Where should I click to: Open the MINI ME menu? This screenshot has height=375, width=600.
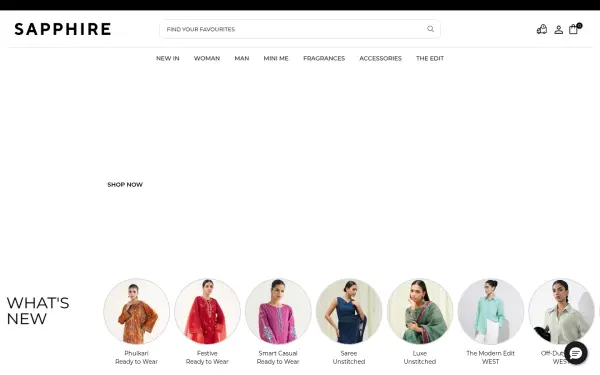pos(276,58)
